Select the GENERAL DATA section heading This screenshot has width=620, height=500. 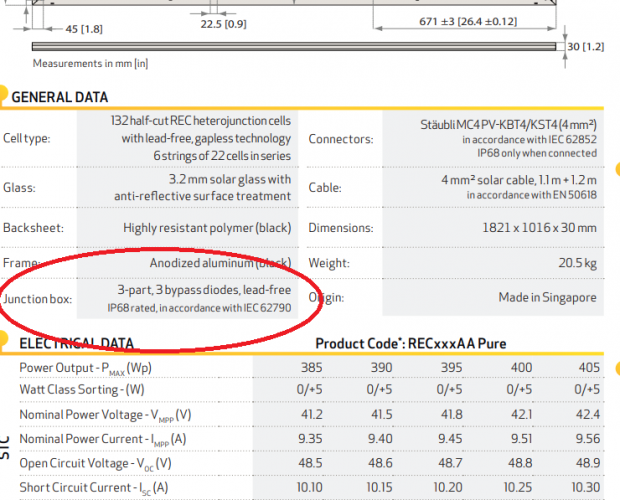pos(59,97)
